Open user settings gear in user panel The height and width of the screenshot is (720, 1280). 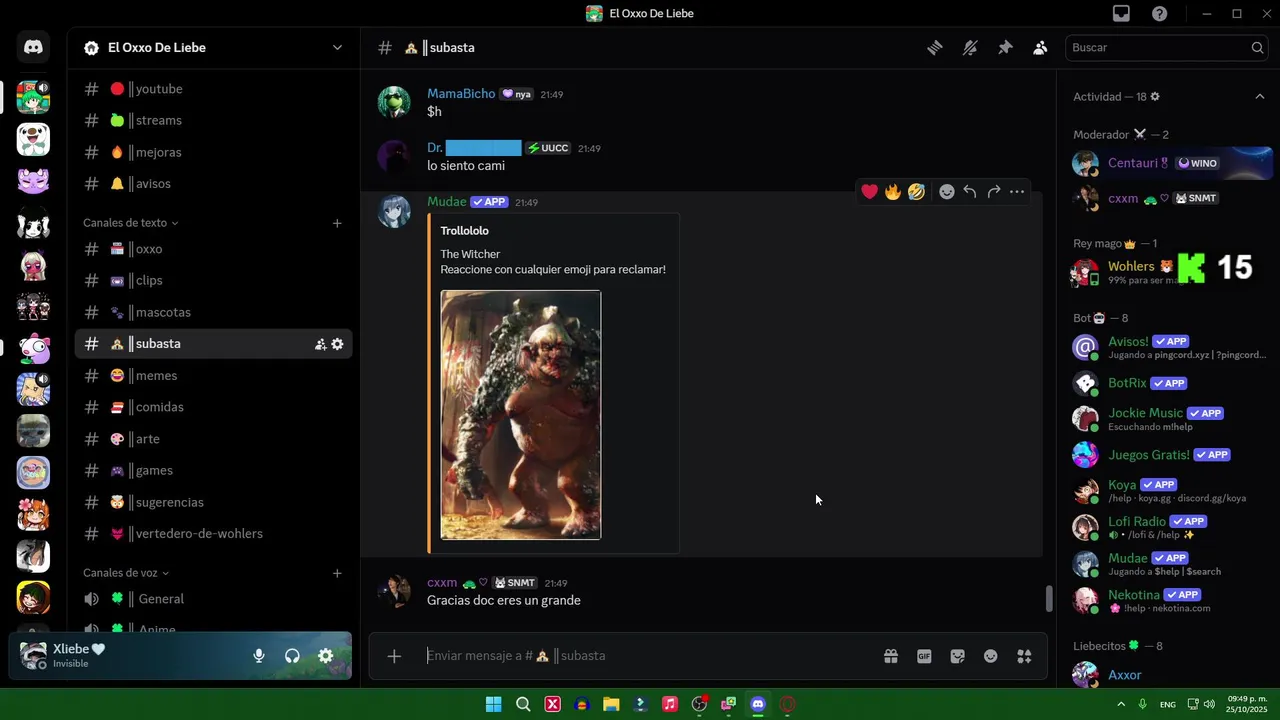[325, 656]
